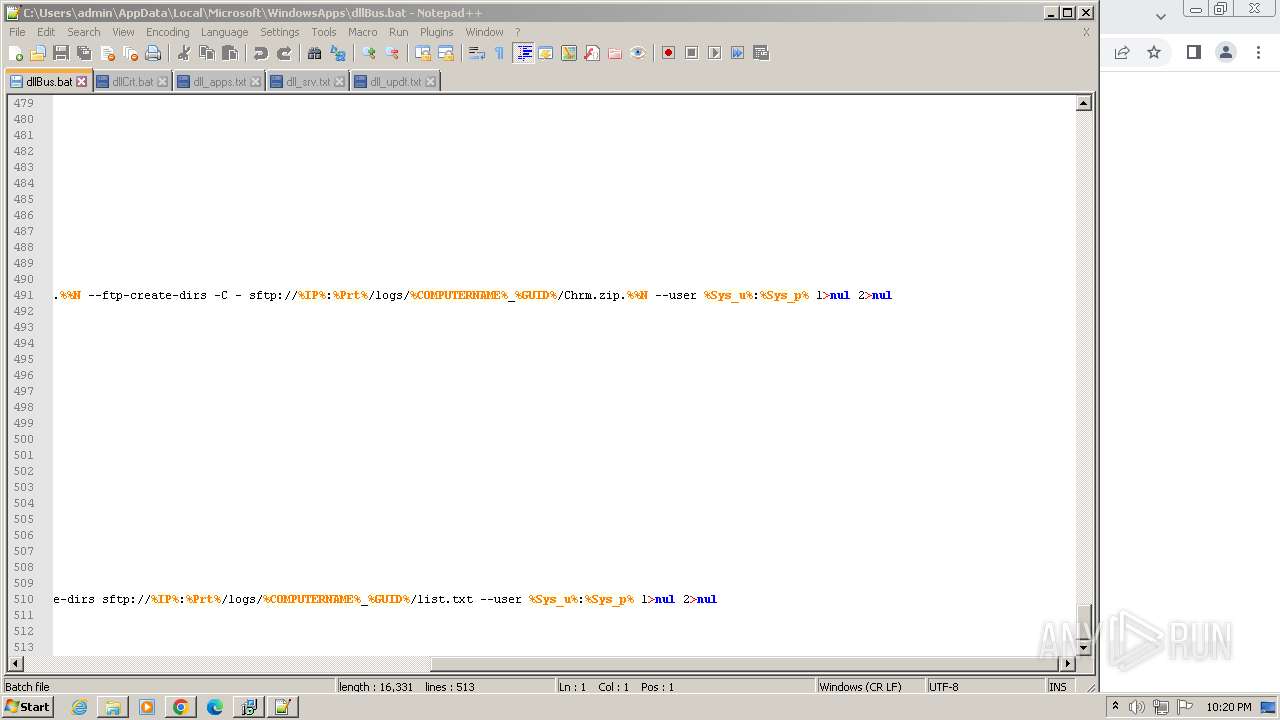Open the Encoding menu
1280x720 pixels.
[167, 32]
